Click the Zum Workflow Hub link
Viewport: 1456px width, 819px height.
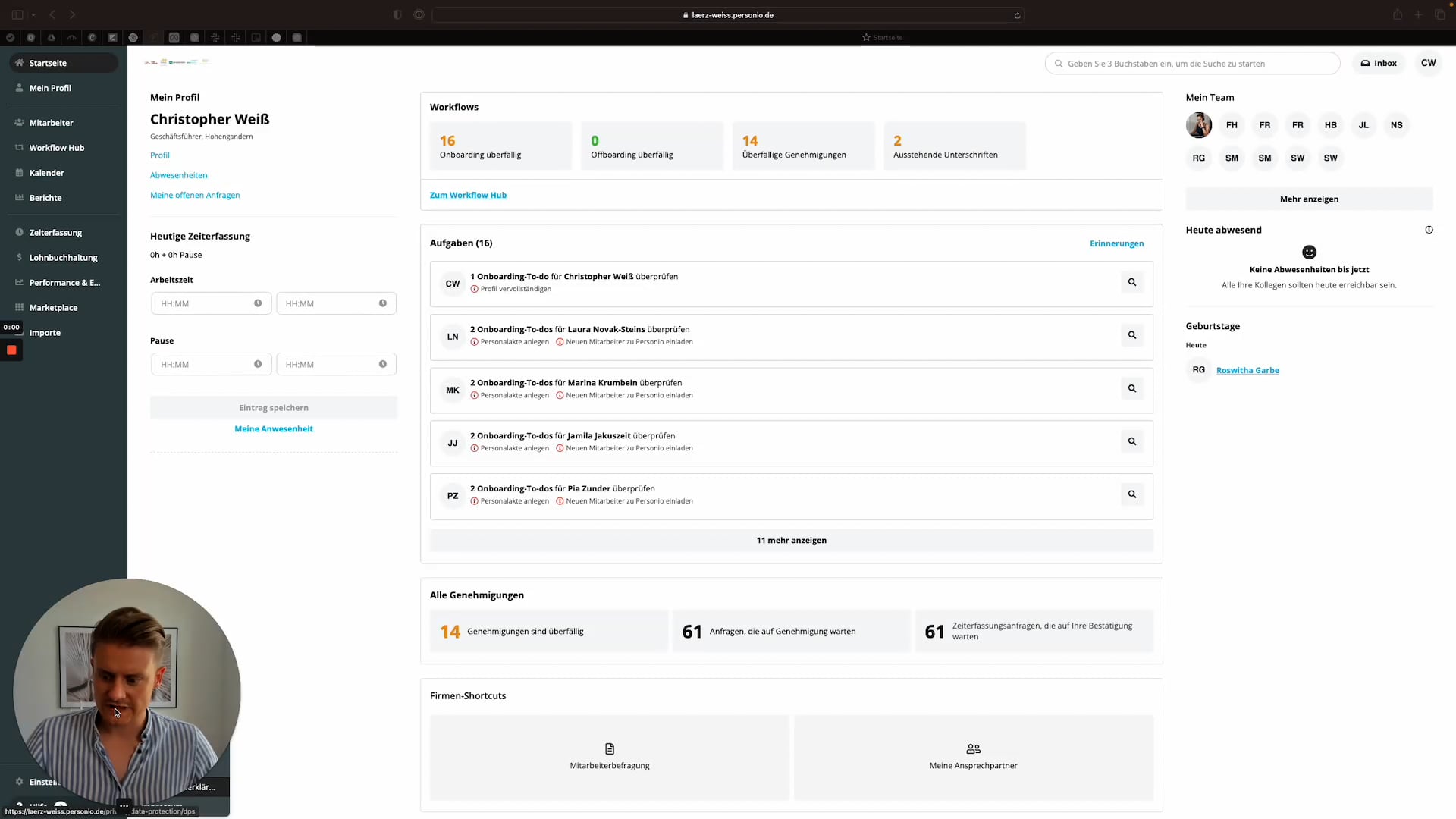[468, 195]
